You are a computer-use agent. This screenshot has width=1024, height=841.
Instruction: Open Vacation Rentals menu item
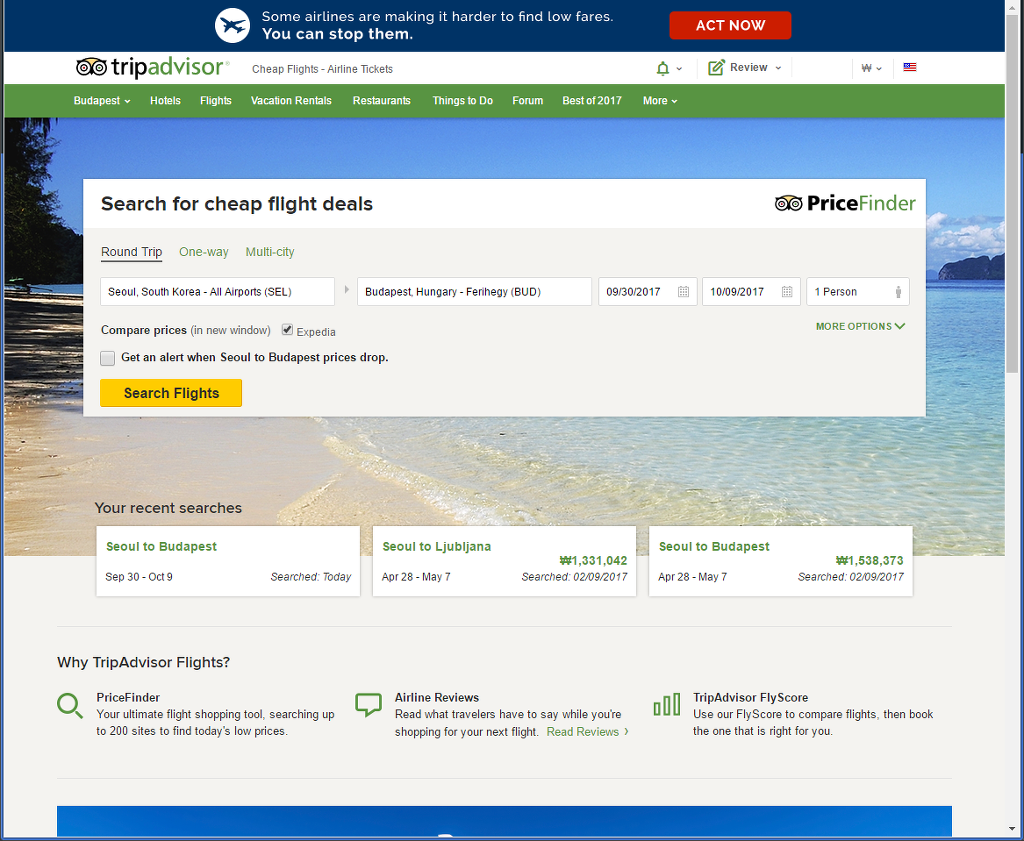click(291, 101)
